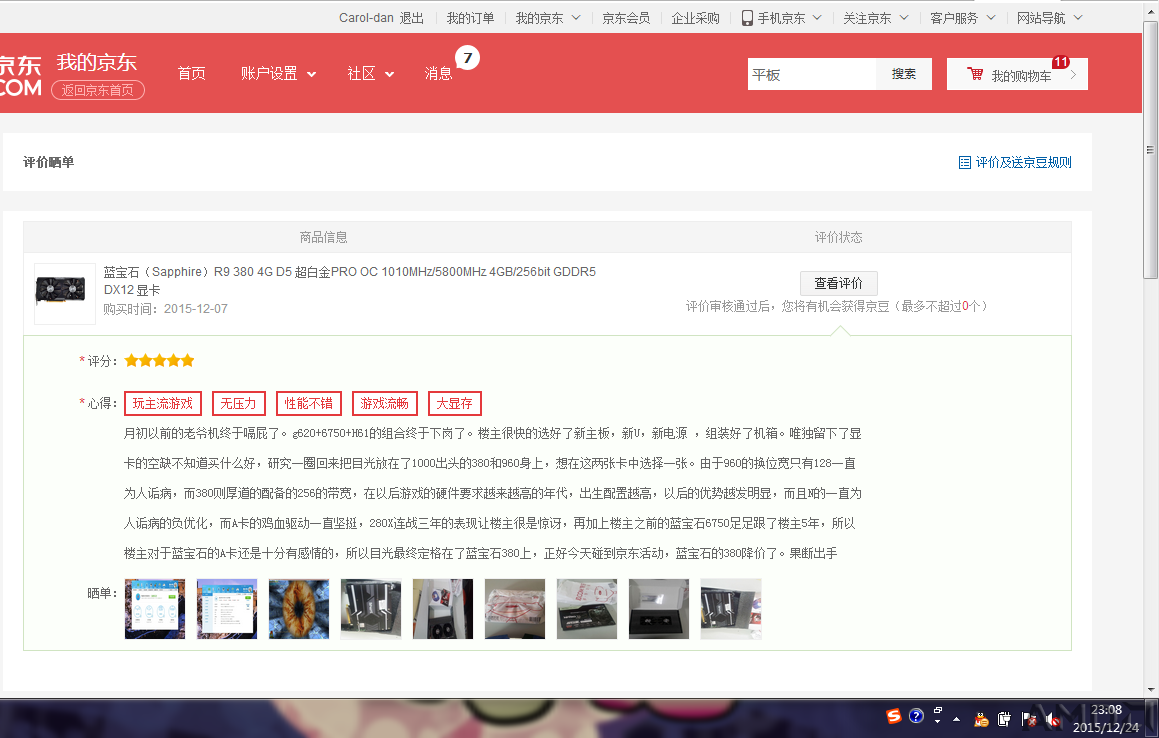This screenshot has height=738, width=1159.
Task: Select the 性能不错 tag
Action: coord(309,403)
